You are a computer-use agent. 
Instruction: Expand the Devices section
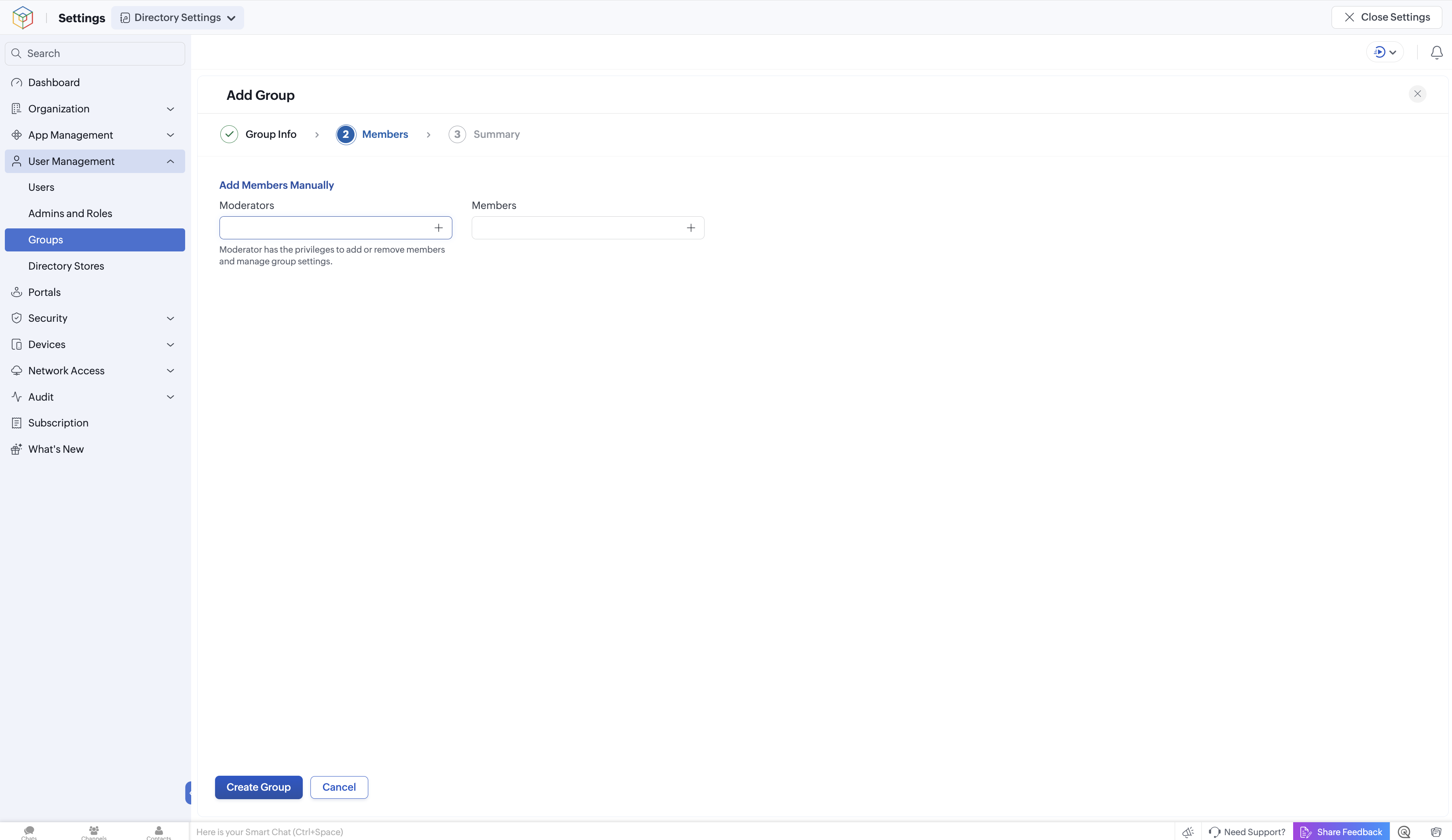(95, 344)
